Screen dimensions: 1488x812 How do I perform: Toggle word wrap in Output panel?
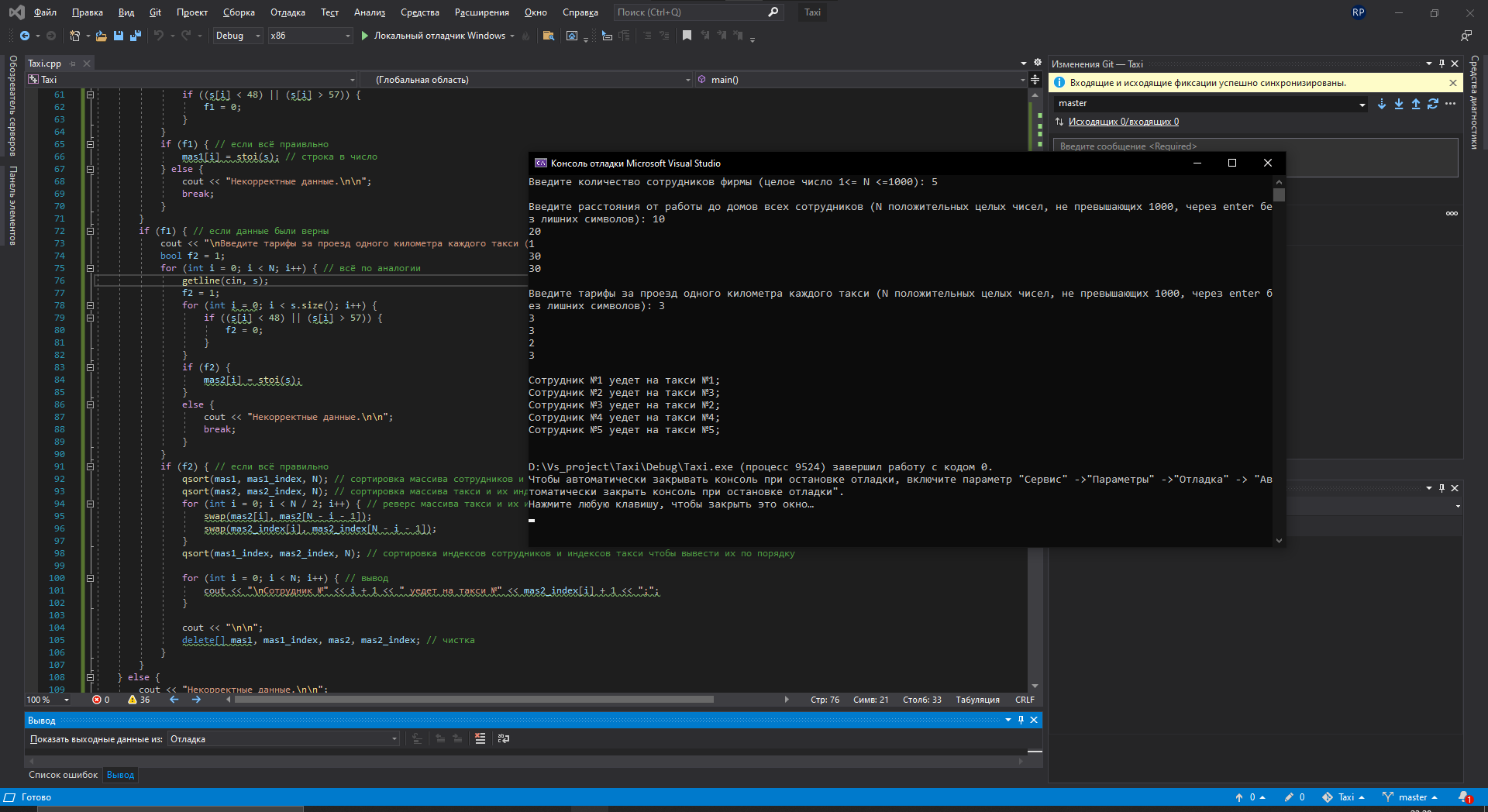coord(504,739)
